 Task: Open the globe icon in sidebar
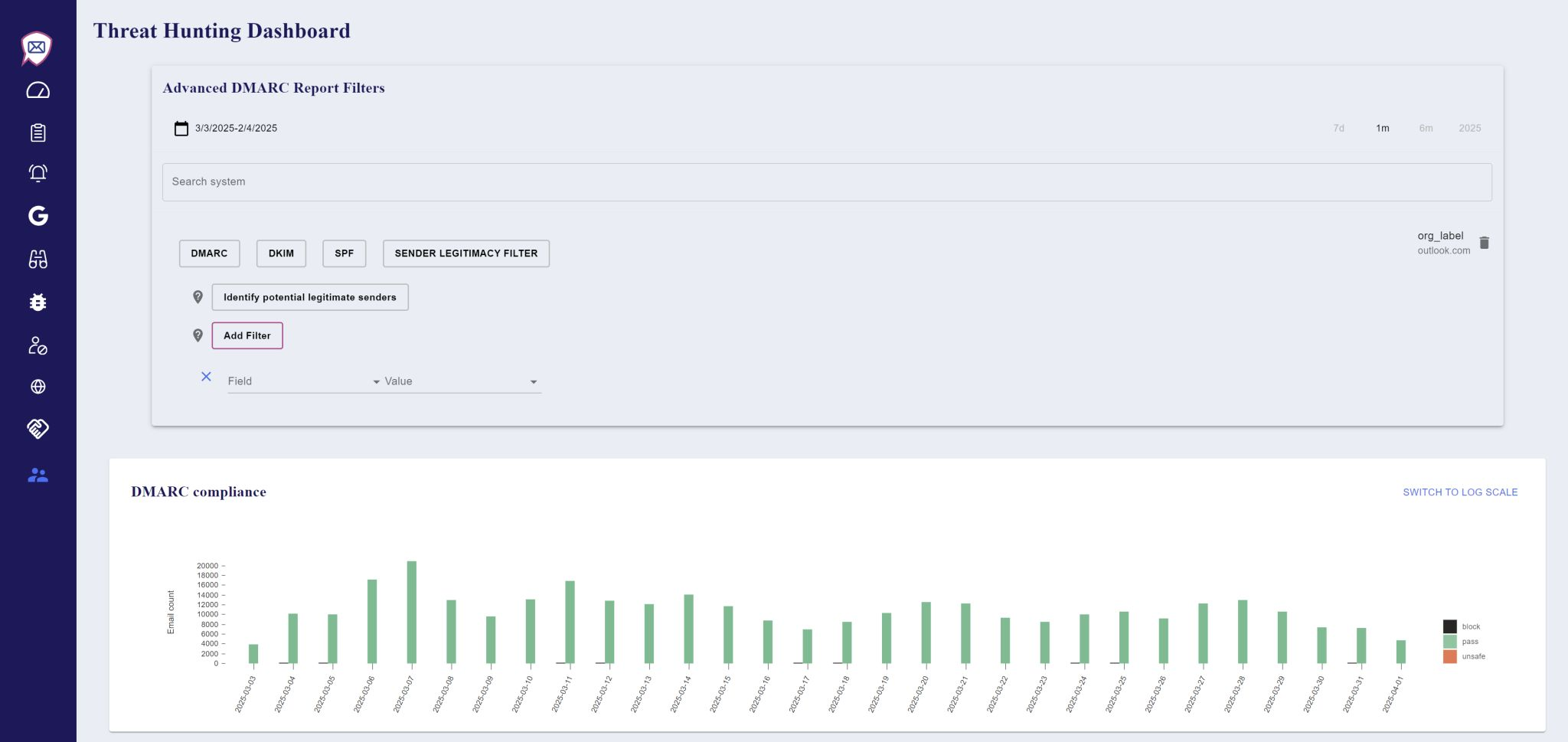pyautogui.click(x=38, y=387)
